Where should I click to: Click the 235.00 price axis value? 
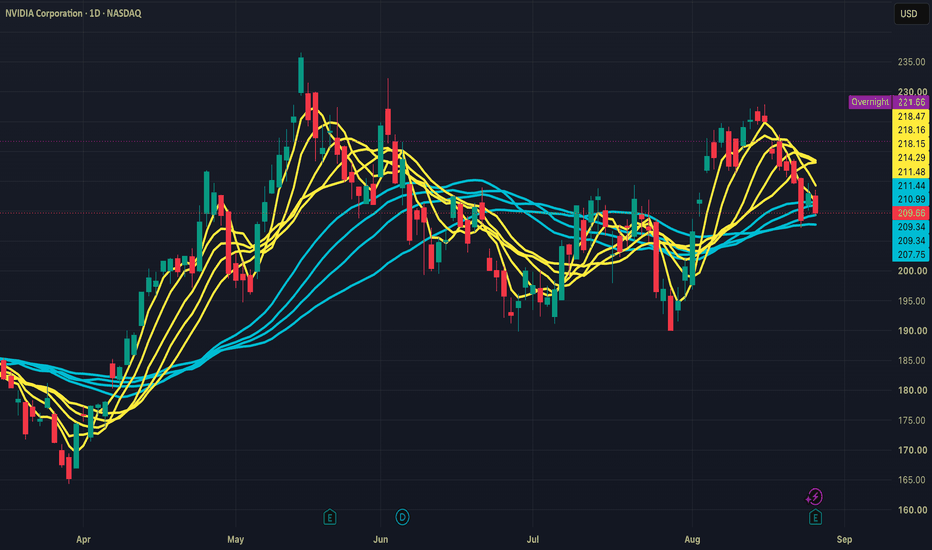(912, 62)
